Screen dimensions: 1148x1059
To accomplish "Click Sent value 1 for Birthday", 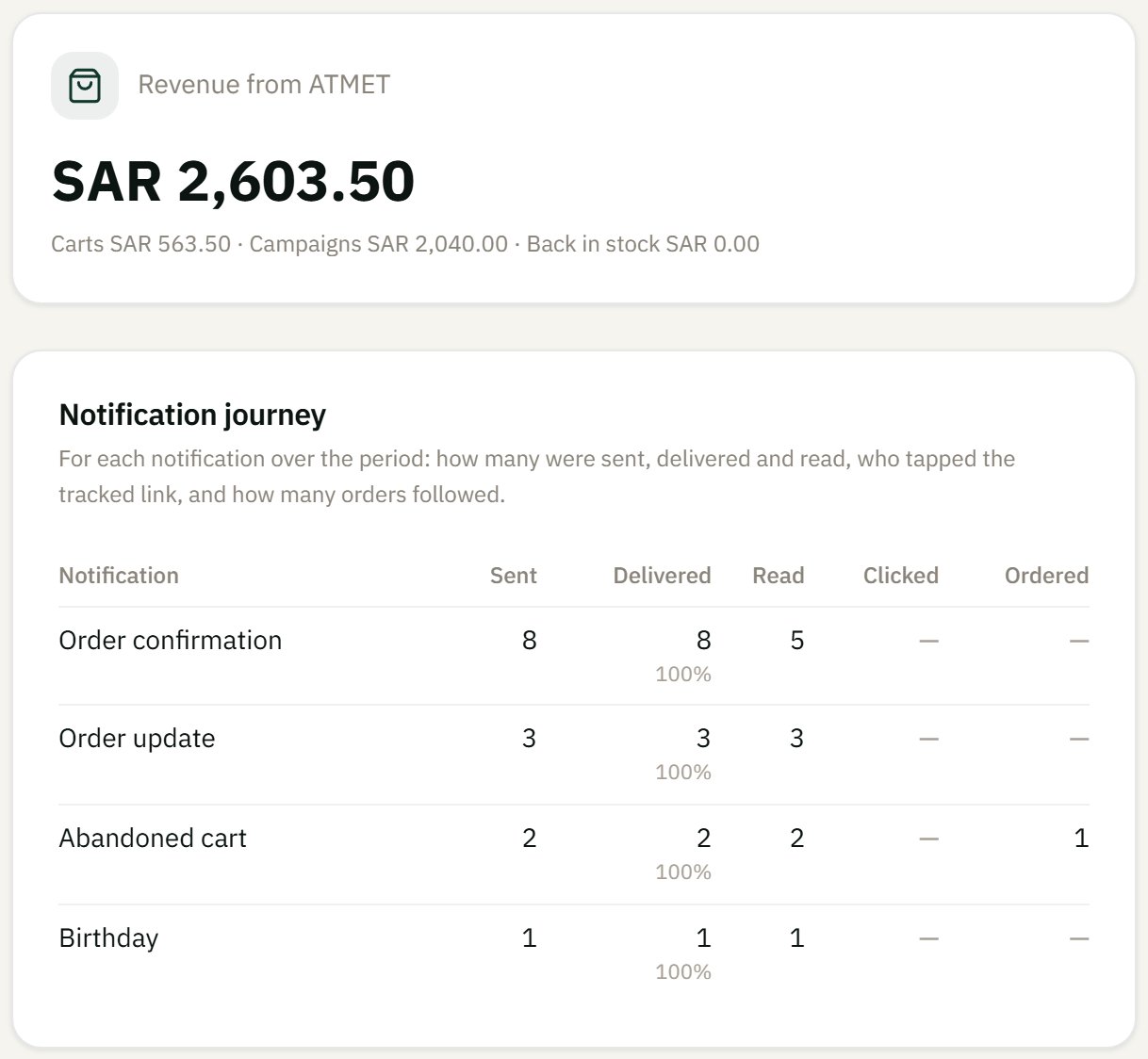I will pyautogui.click(x=530, y=938).
